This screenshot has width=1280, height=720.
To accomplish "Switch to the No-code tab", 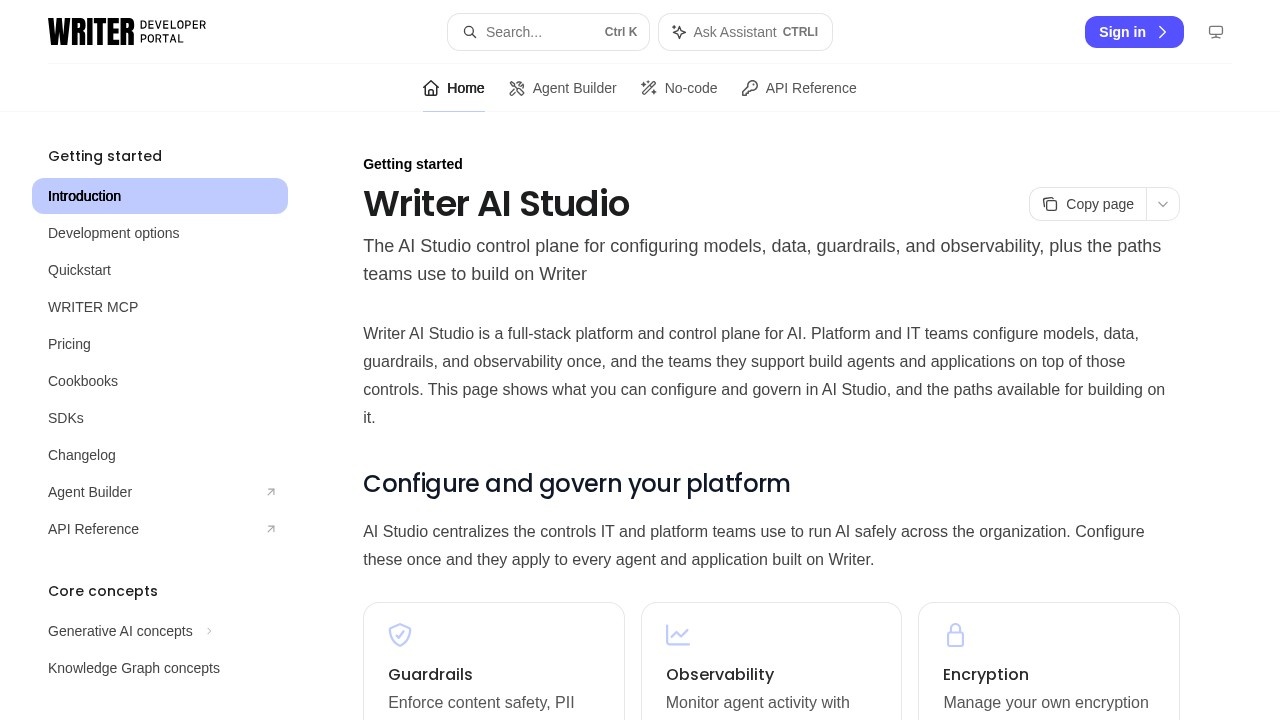I will tap(679, 88).
